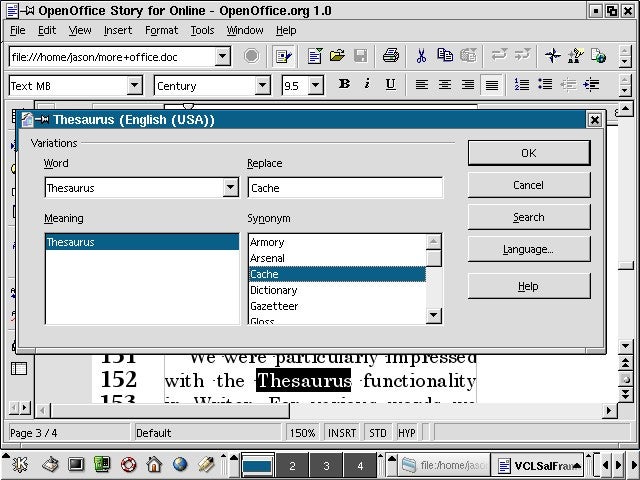Click the Stop loading icon in toolbar
Image resolution: width=640 pixels, height=480 pixels.
click(251, 56)
